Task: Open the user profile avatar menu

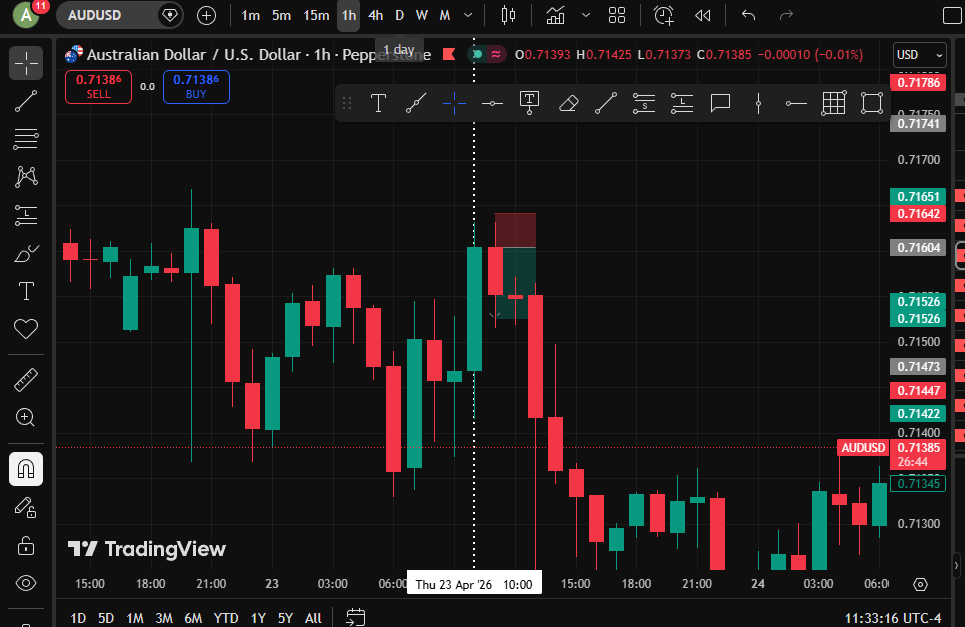Action: 26,15
